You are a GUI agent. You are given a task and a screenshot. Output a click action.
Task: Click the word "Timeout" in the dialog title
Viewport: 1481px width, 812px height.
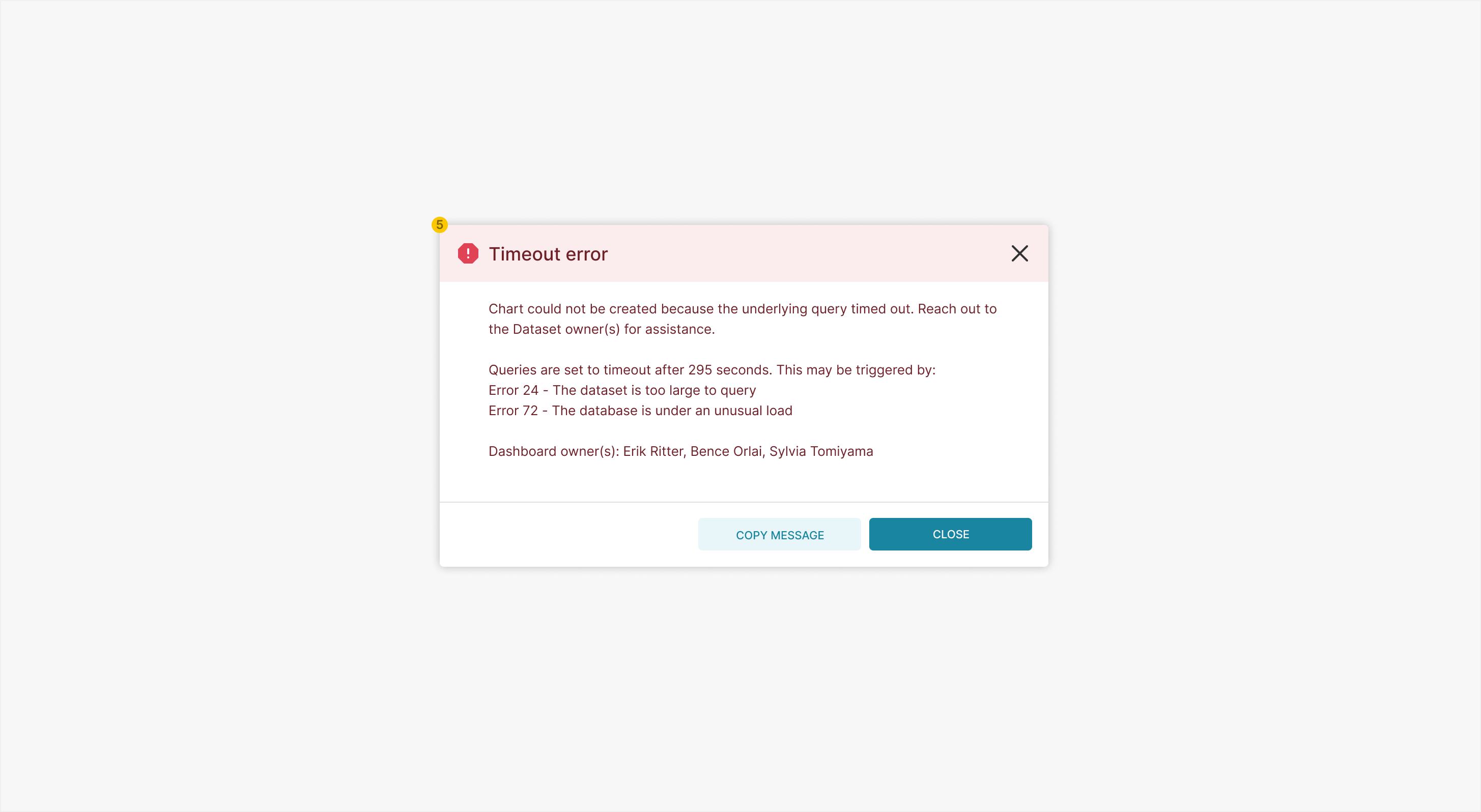524,254
